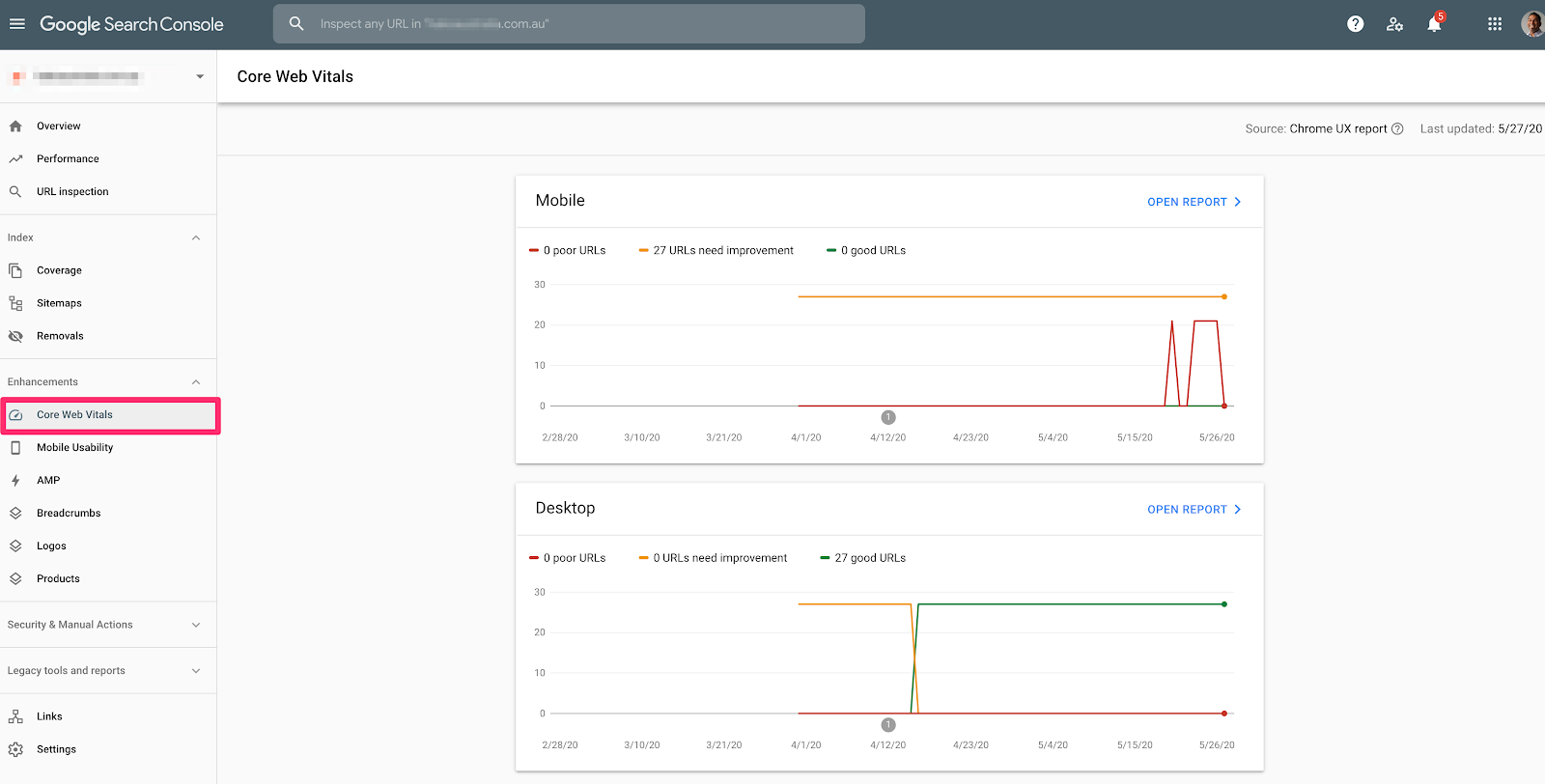Click Mobile '27 URLs need improvement' legend
Screen dimensions: 1545x784
point(716,250)
